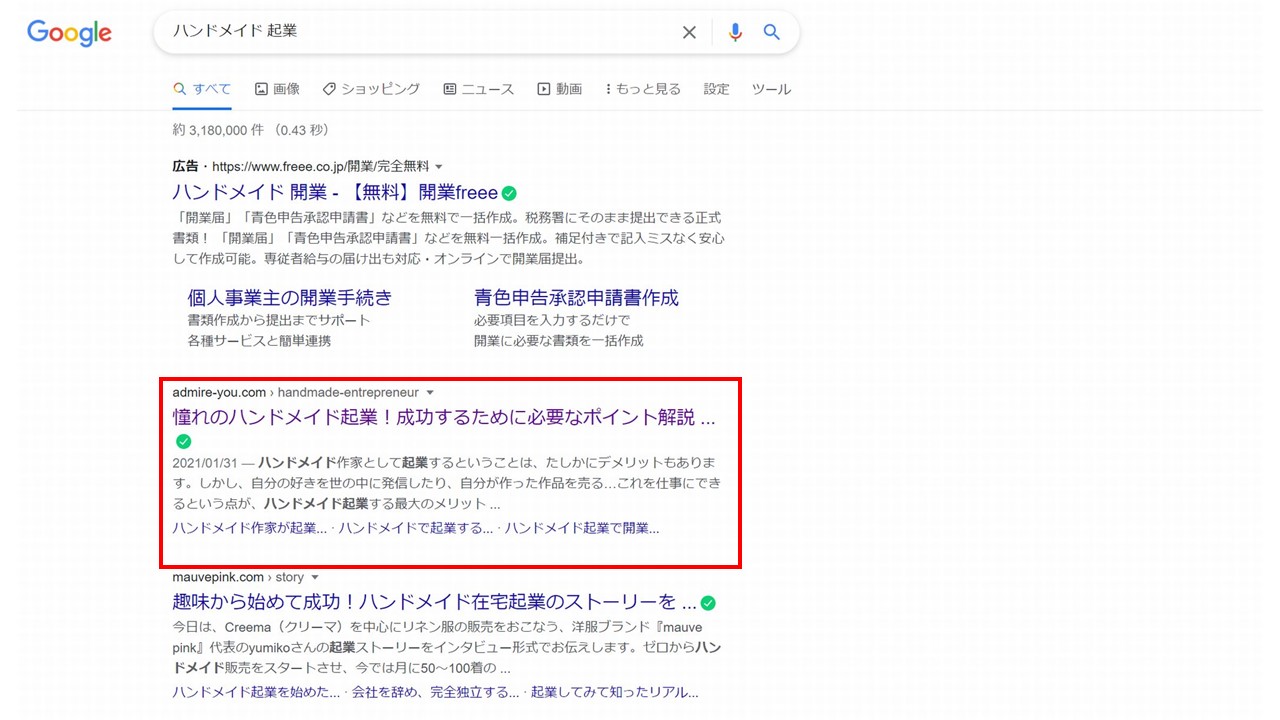1280x720 pixels.
Task: Open sitelink 個人事業主の開業手続き
Action: tap(290, 297)
